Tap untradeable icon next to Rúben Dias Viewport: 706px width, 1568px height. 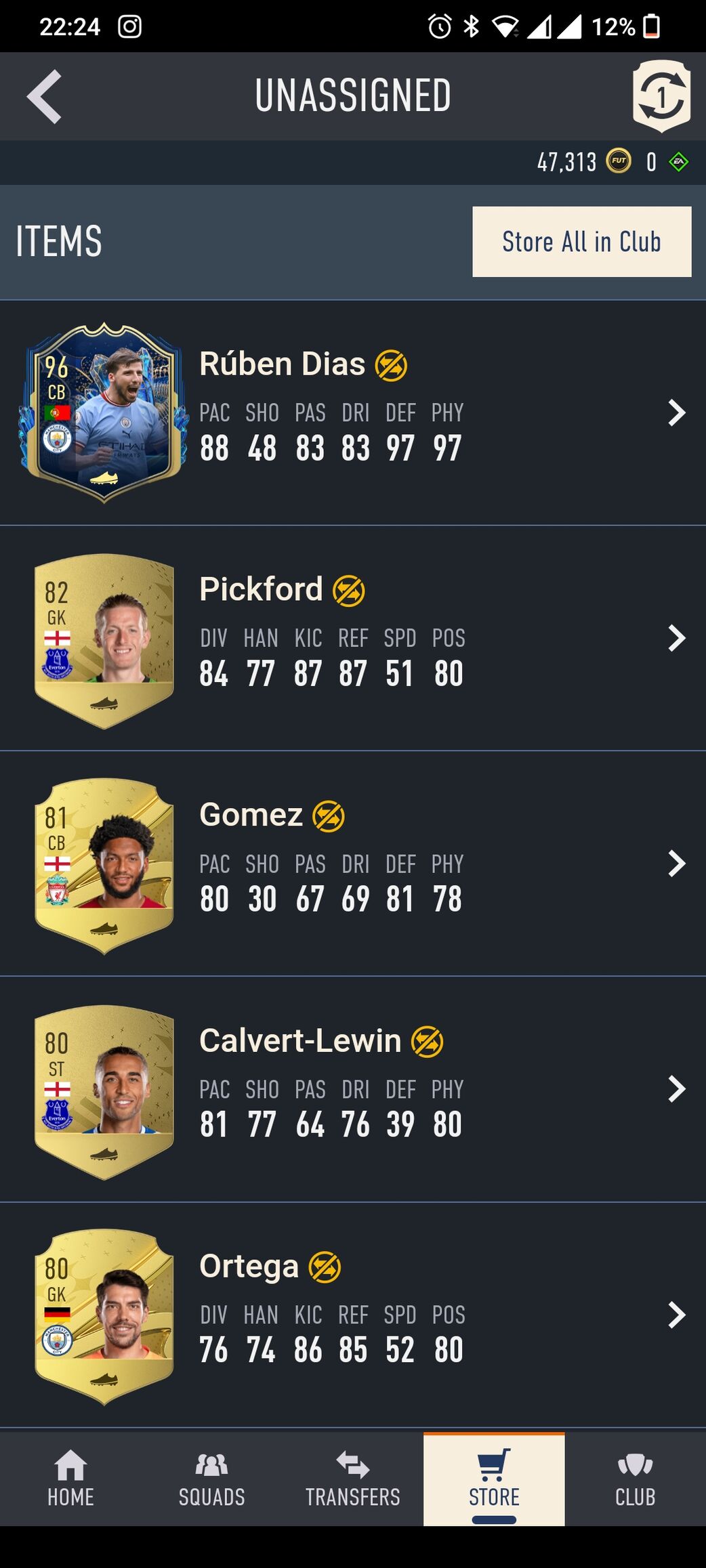(392, 366)
